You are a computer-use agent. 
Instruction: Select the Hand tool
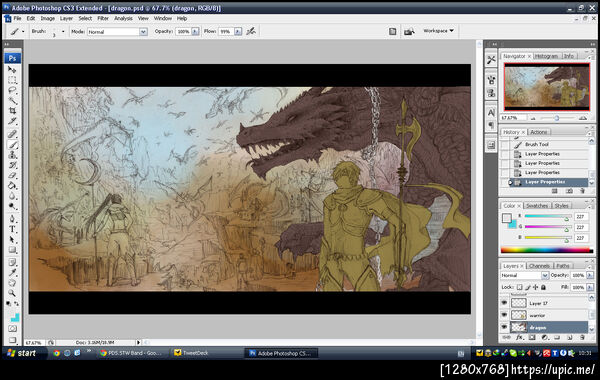[x=12, y=283]
